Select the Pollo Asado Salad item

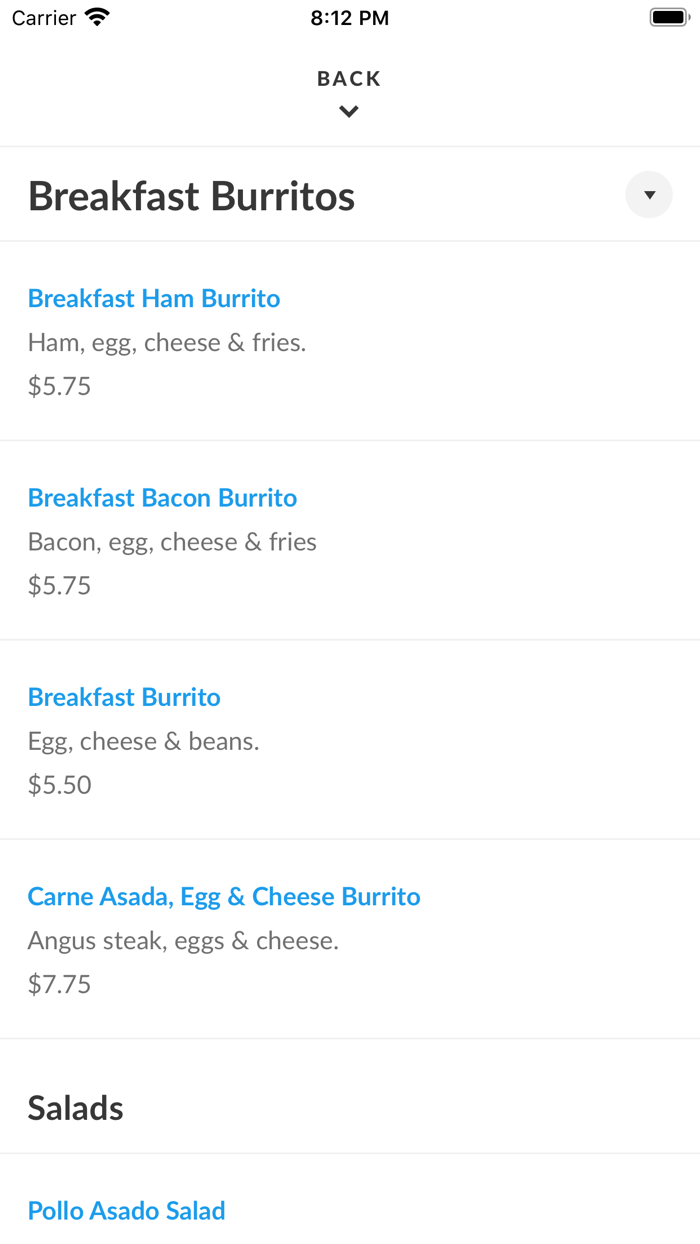[127, 1210]
